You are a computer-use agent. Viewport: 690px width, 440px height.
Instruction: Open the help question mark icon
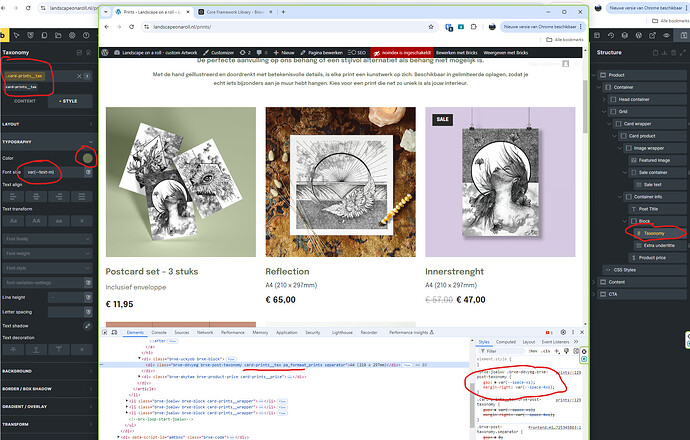click(86, 35)
